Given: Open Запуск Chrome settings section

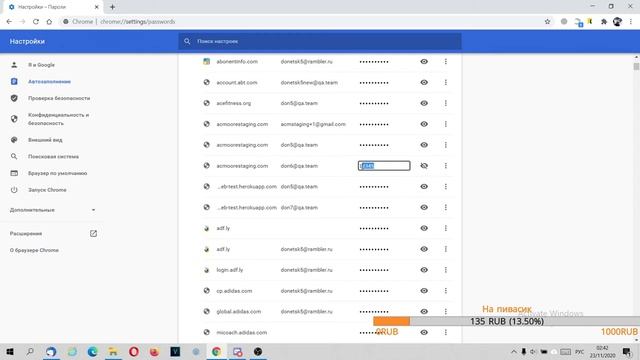Looking at the screenshot, I should (47, 190).
